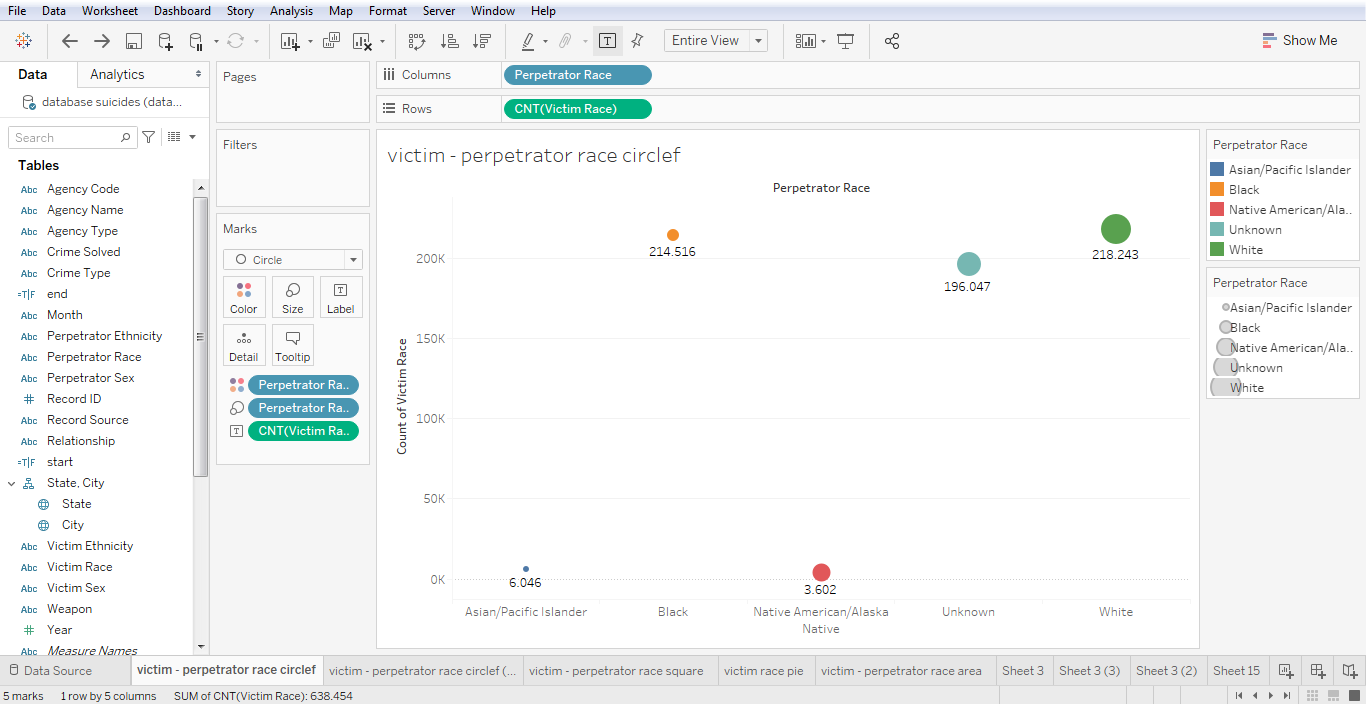
Task: Toggle the show mark labels button
Action: pyautogui.click(x=607, y=41)
